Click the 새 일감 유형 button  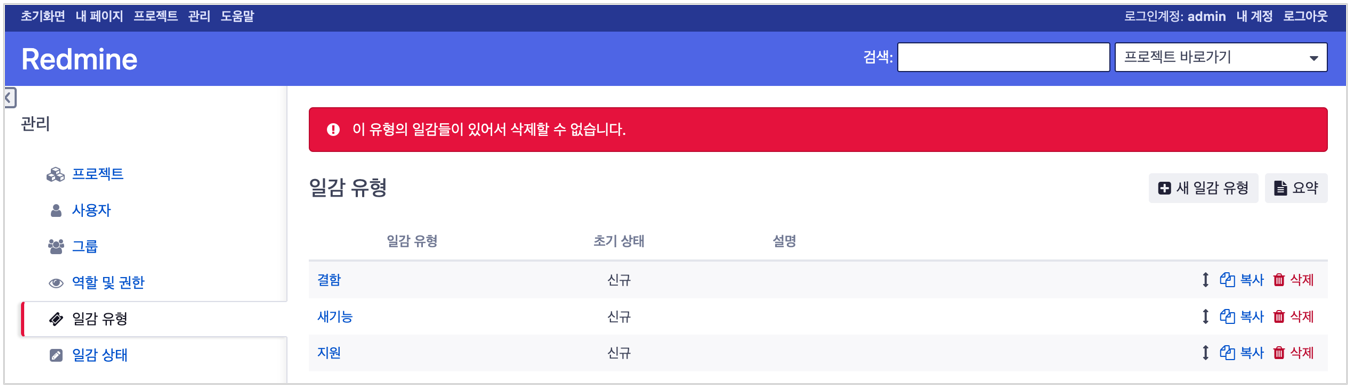1203,188
